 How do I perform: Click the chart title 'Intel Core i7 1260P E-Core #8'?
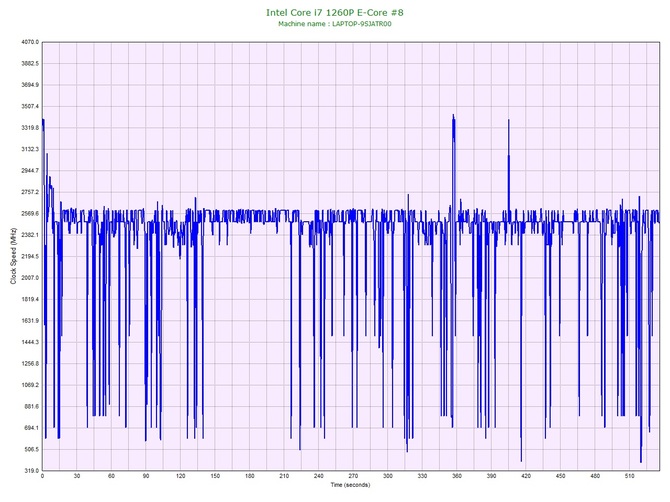point(335,12)
